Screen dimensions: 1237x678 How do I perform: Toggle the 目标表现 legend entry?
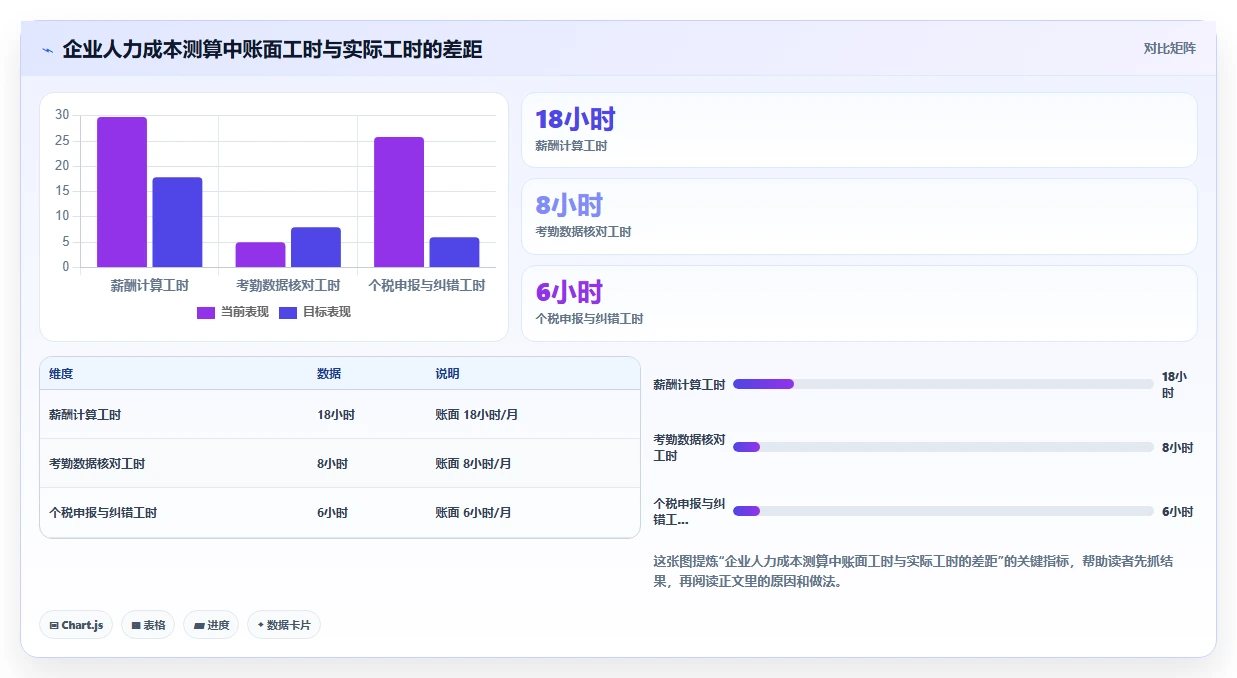(314, 312)
